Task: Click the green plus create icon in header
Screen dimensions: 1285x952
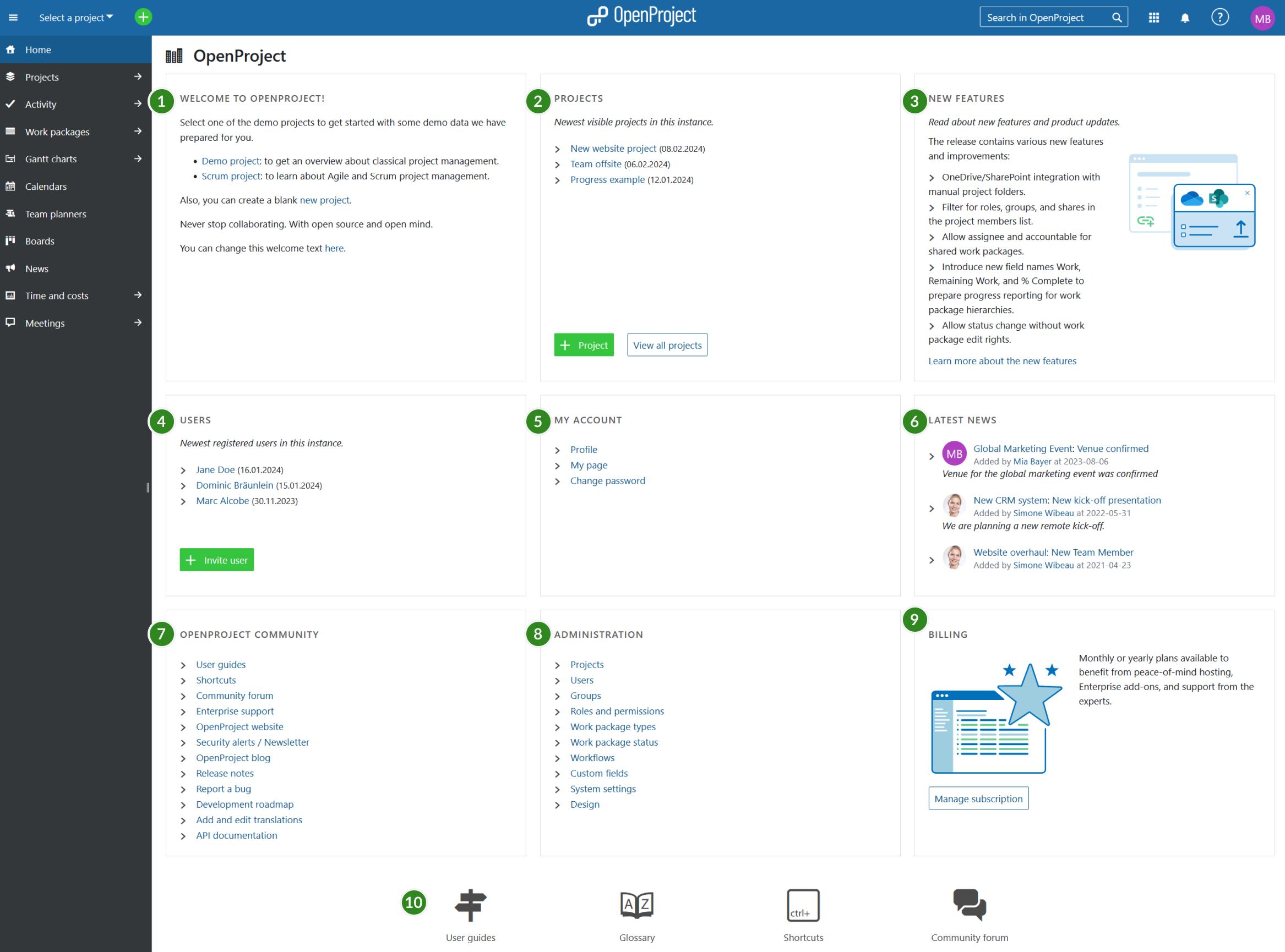Action: [x=143, y=17]
